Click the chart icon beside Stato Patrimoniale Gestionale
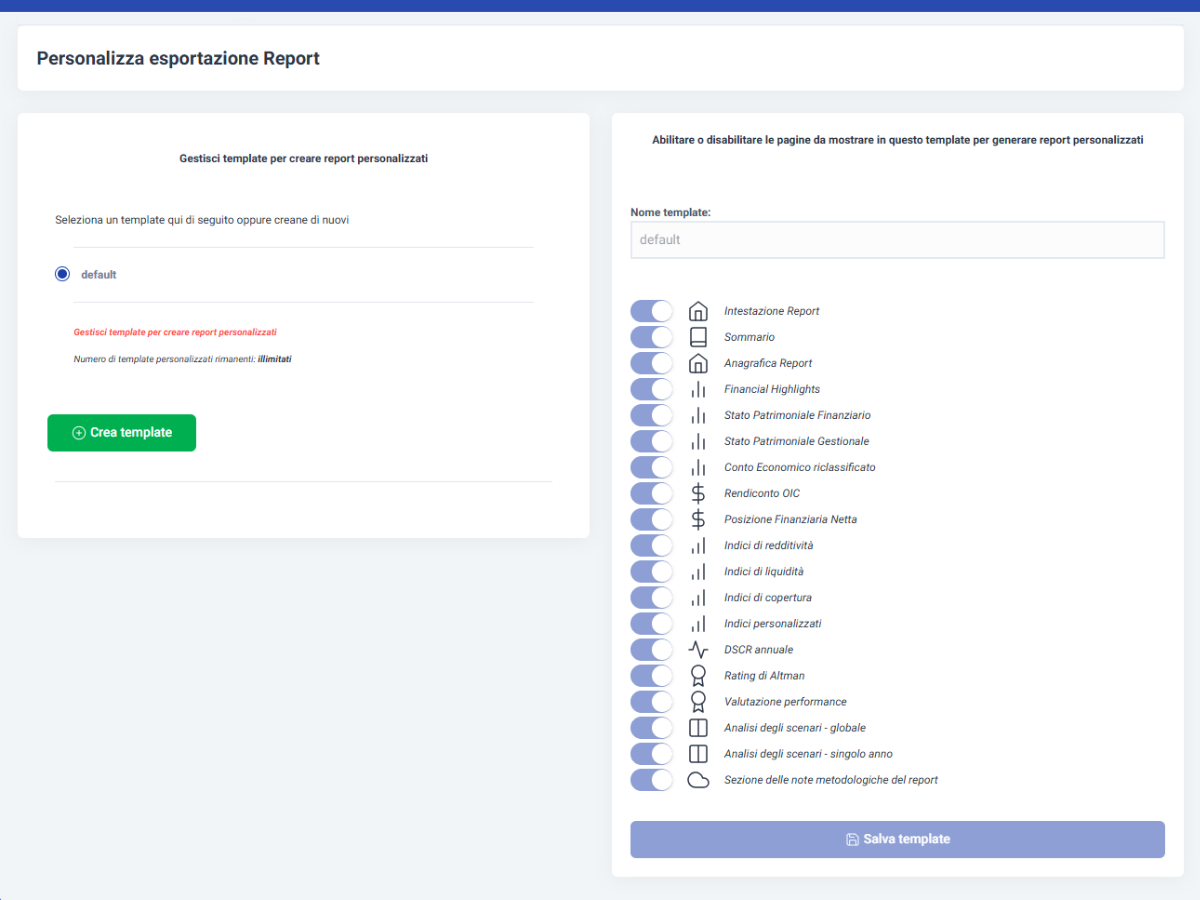 coord(698,441)
